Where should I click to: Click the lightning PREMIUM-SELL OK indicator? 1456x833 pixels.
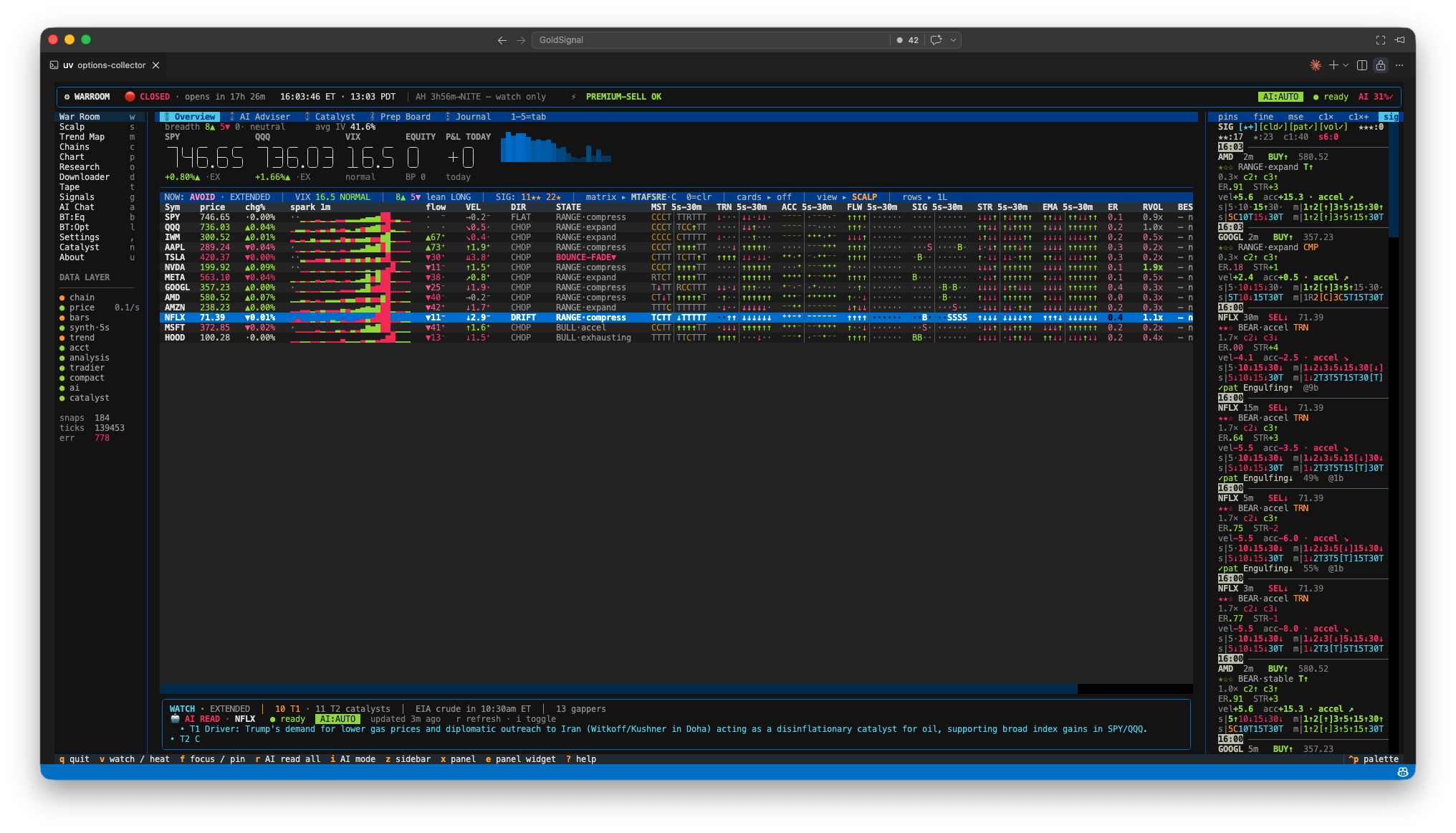tap(616, 97)
